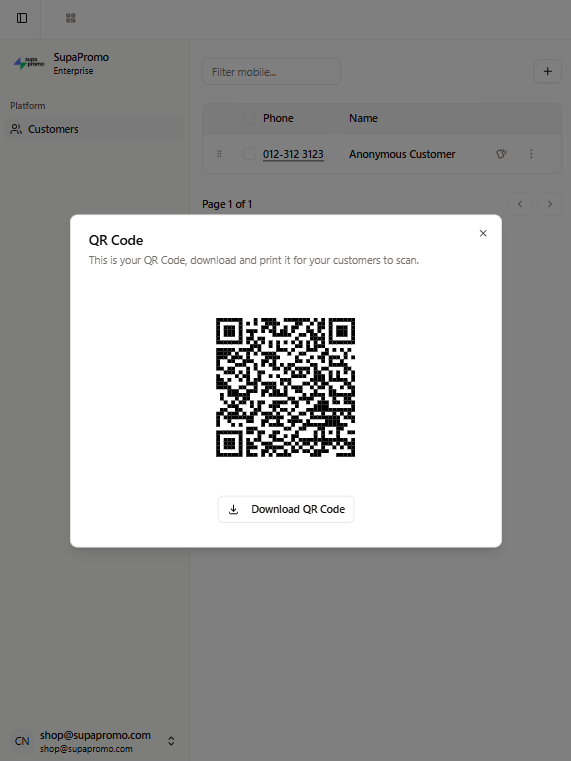Click the QR code image

tap(285, 387)
